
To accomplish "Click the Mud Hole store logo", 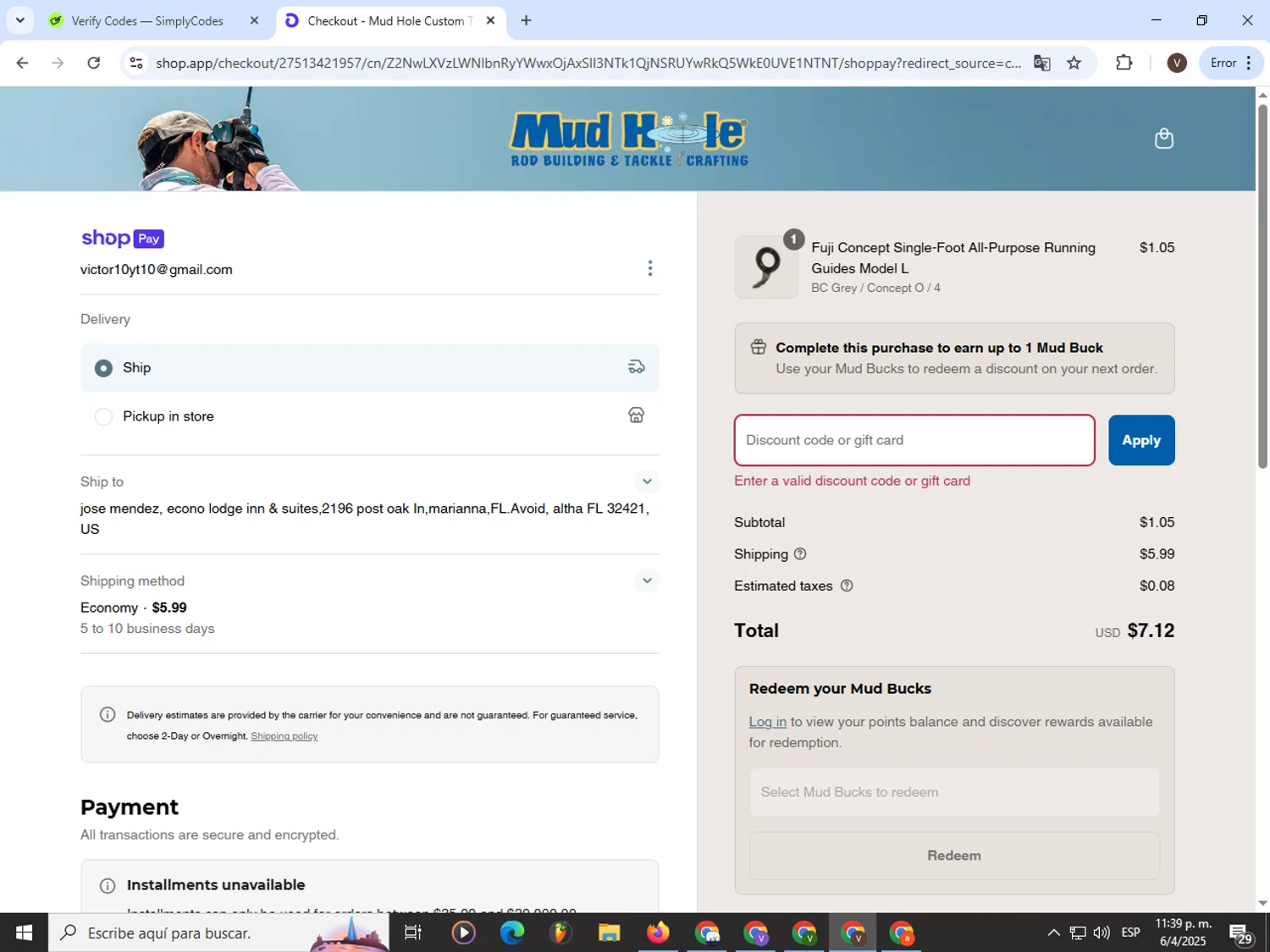I will click(629, 139).
